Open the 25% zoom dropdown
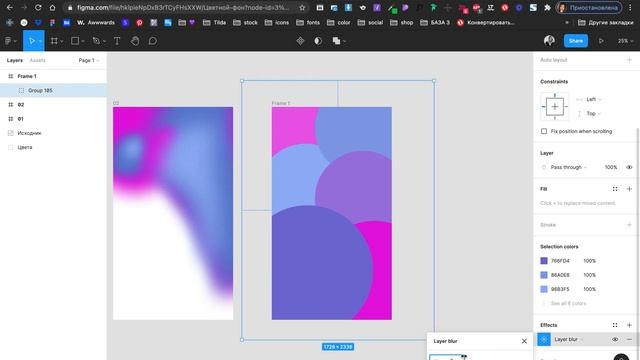Image resolution: width=640 pixels, height=360 pixels. pyautogui.click(x=625, y=41)
